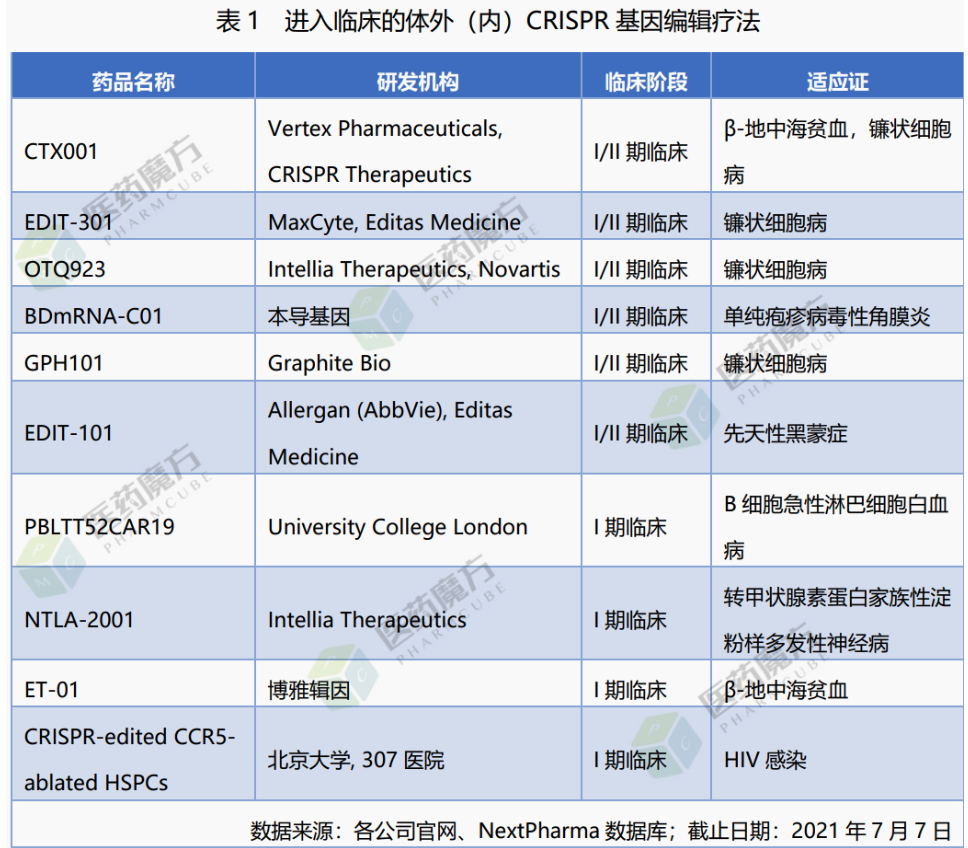The width and height of the screenshot is (968, 848).
Task: Click the drug name PBLTT52CAR19
Action: [99, 527]
